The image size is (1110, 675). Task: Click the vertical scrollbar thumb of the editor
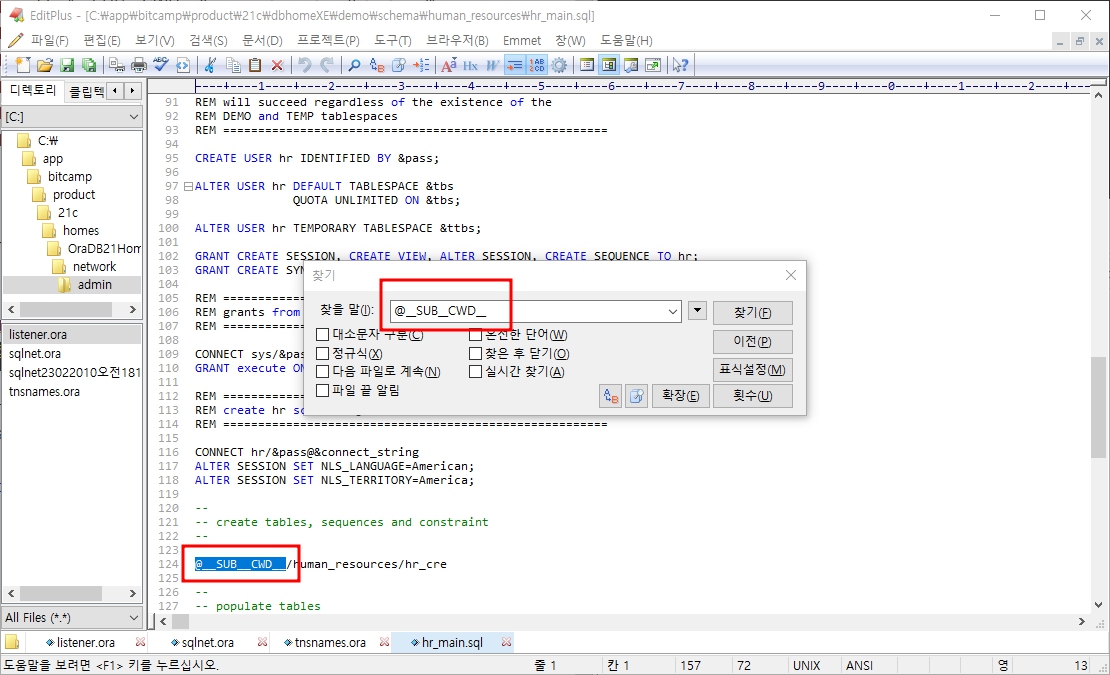coord(1098,408)
